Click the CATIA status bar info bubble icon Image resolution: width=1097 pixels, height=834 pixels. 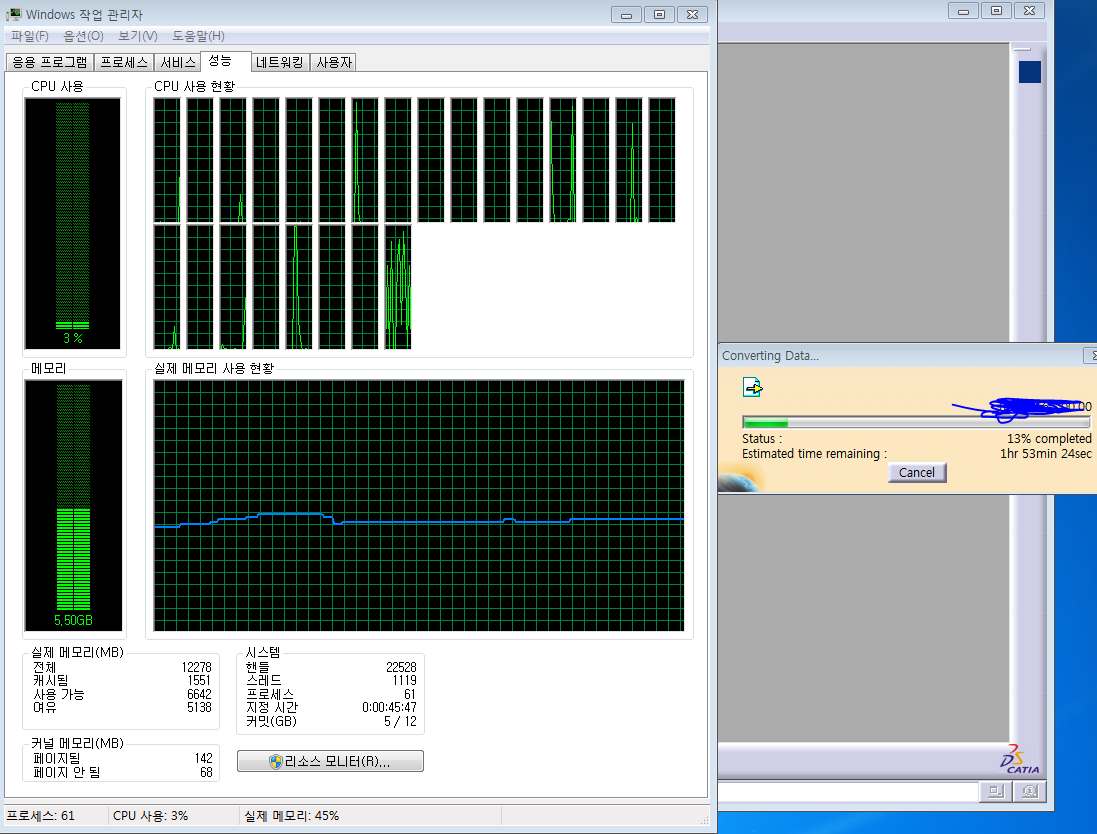pyautogui.click(x=1030, y=791)
